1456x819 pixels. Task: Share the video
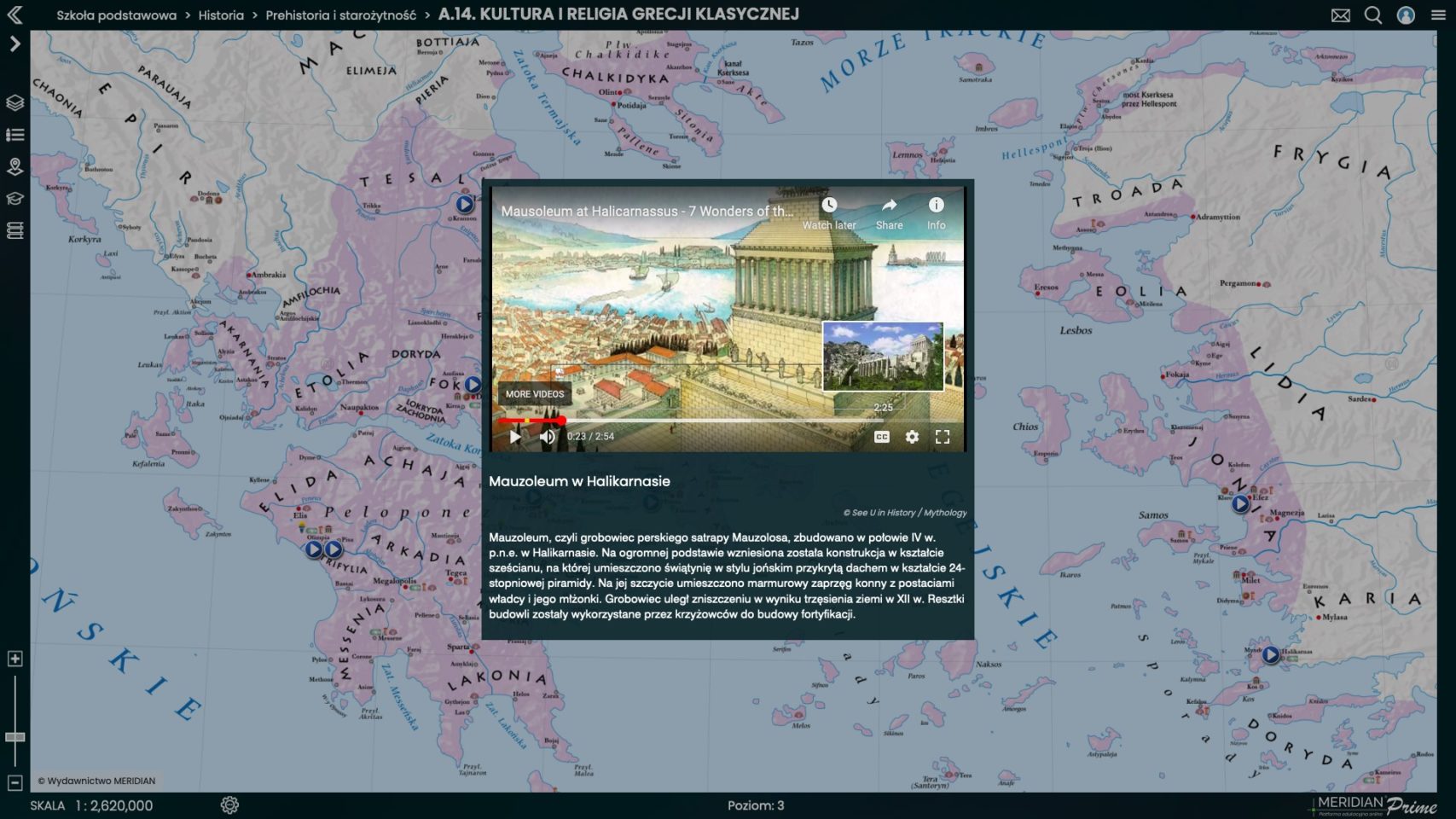889,213
